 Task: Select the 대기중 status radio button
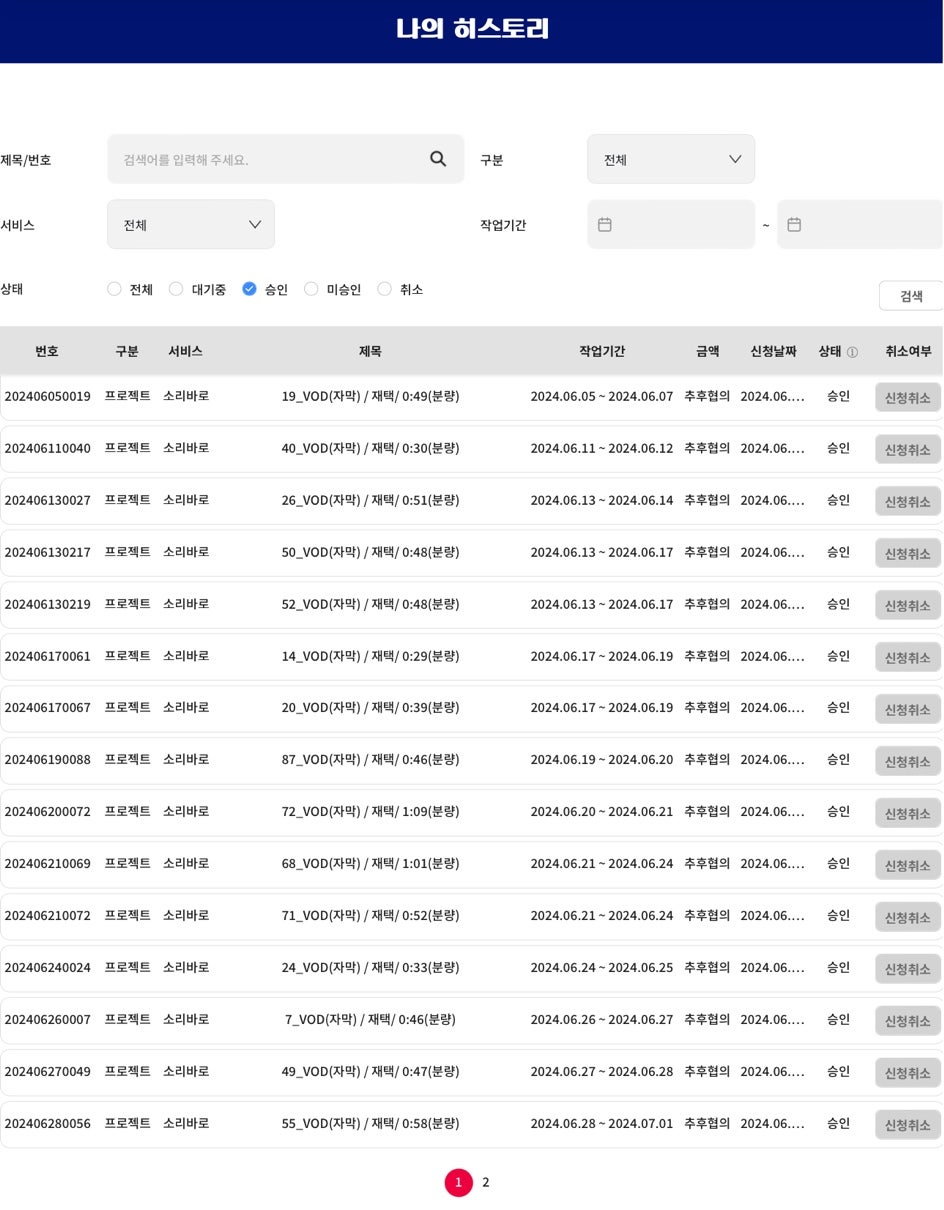176,289
